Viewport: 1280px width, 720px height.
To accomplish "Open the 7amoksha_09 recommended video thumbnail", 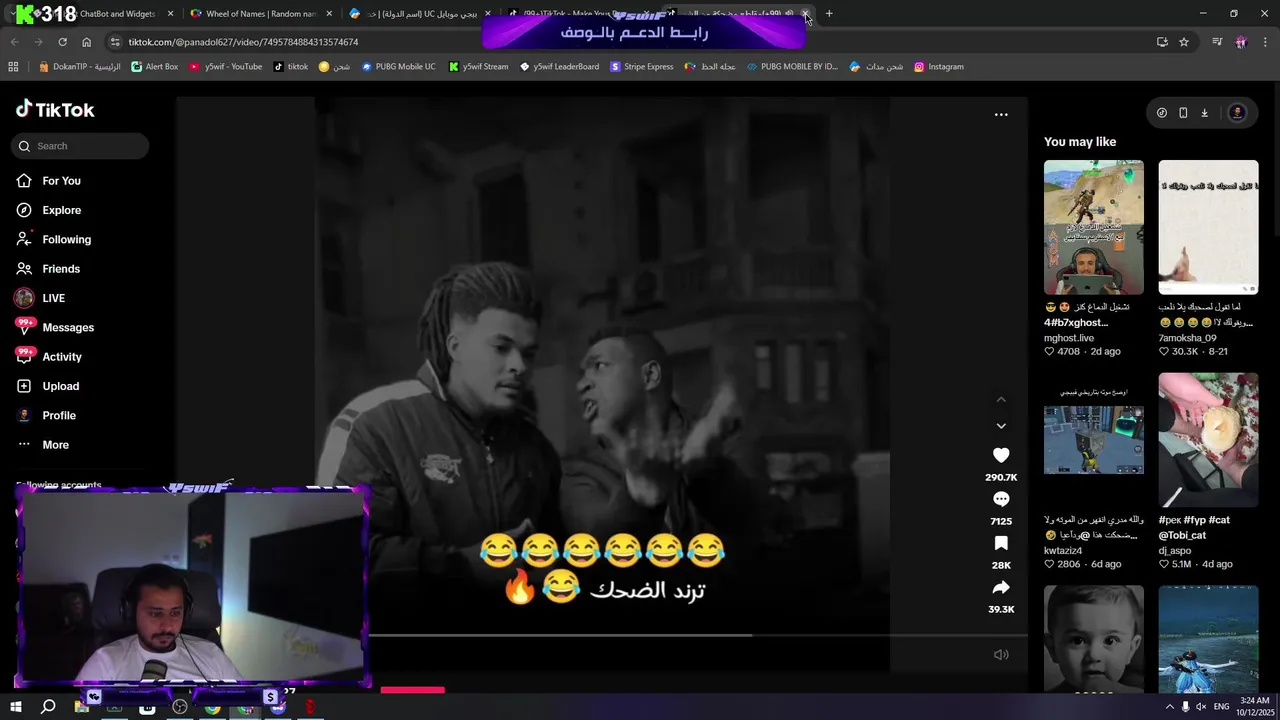I will [1208, 227].
